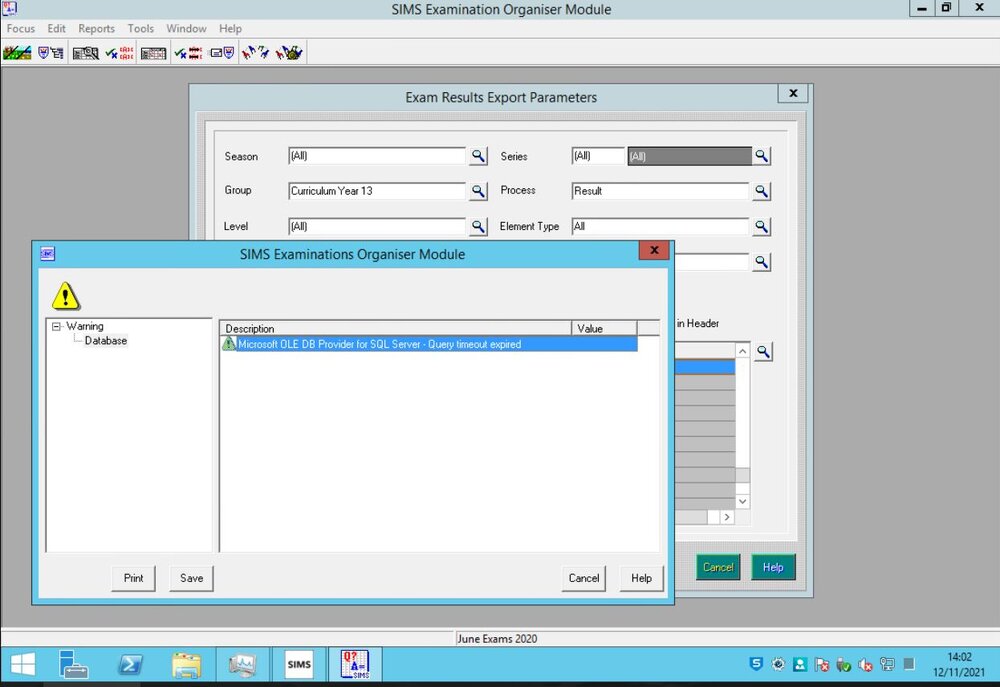Click scroll up arrow in header list

742,351
